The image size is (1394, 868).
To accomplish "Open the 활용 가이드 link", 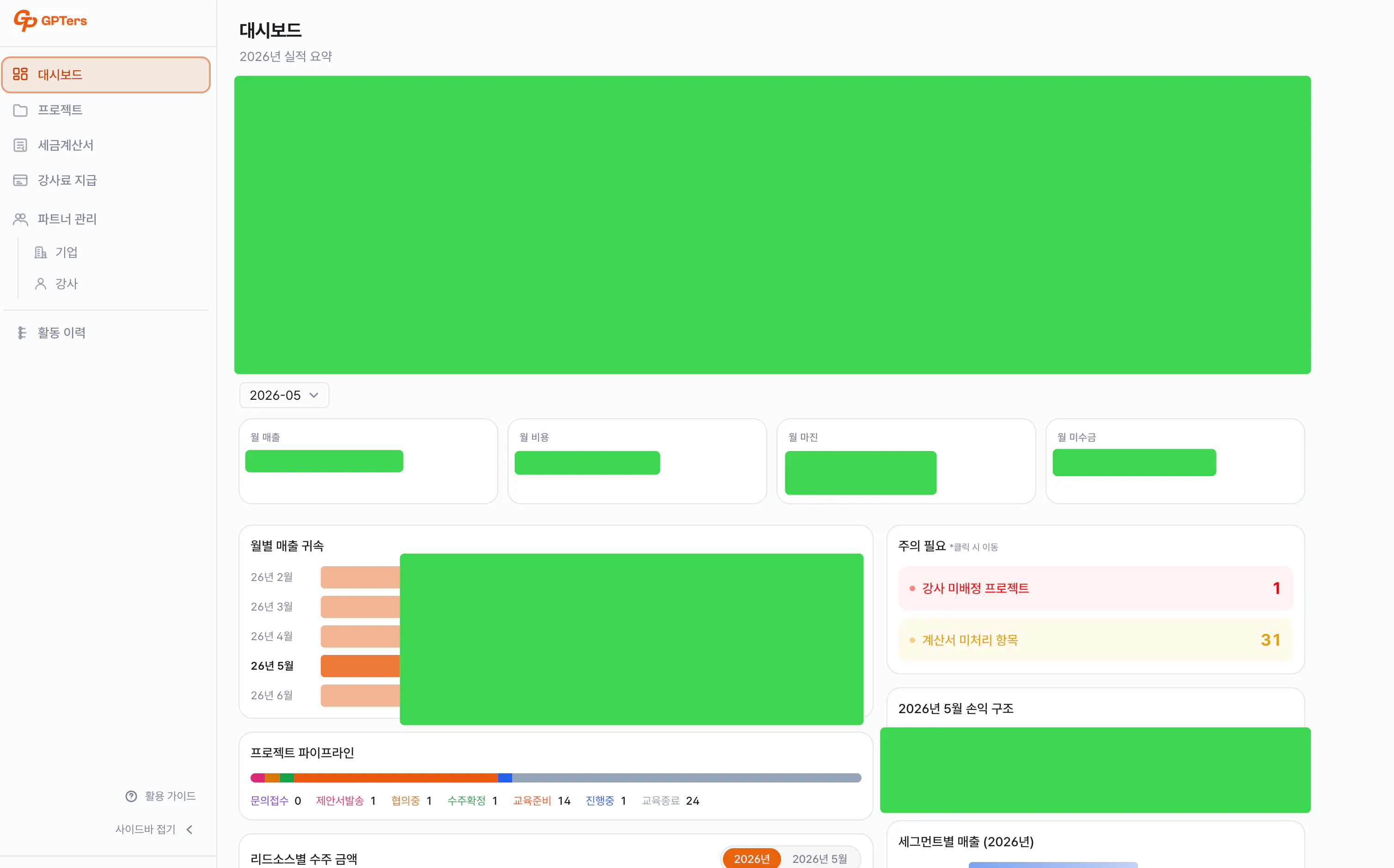I will (x=161, y=796).
